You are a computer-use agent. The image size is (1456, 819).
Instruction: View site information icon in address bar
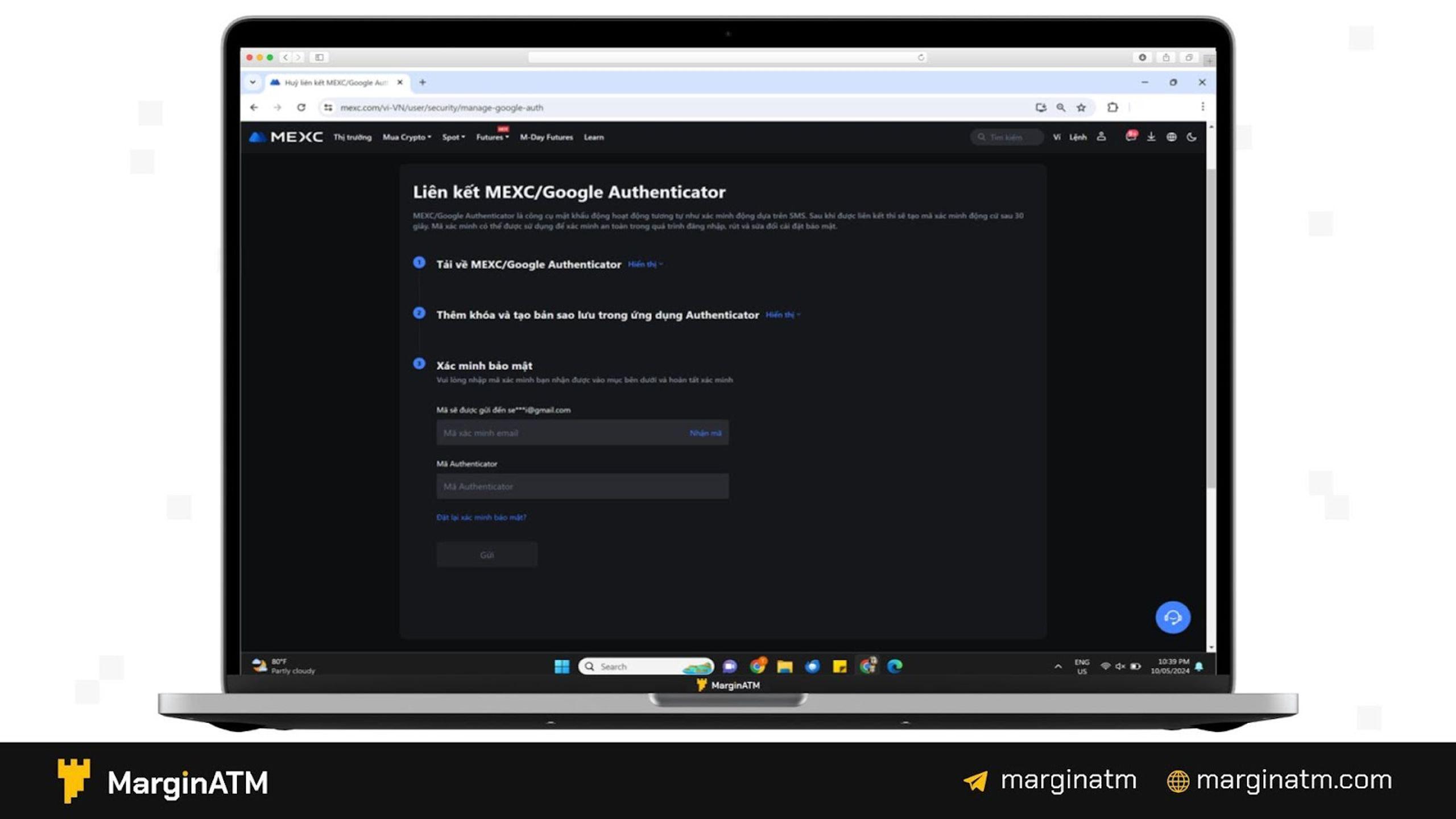click(x=328, y=107)
